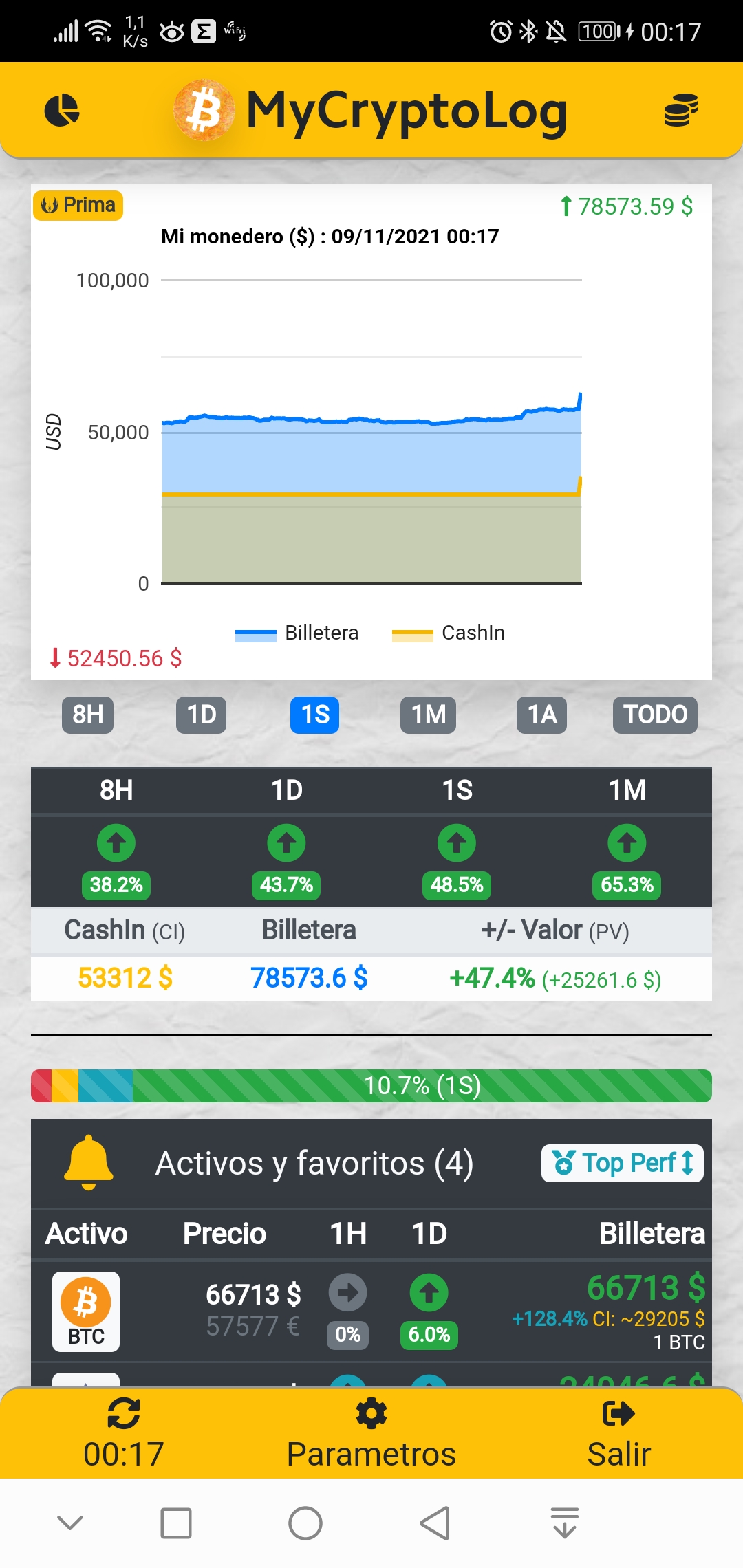Pull down the notification drawer button

(564, 1523)
